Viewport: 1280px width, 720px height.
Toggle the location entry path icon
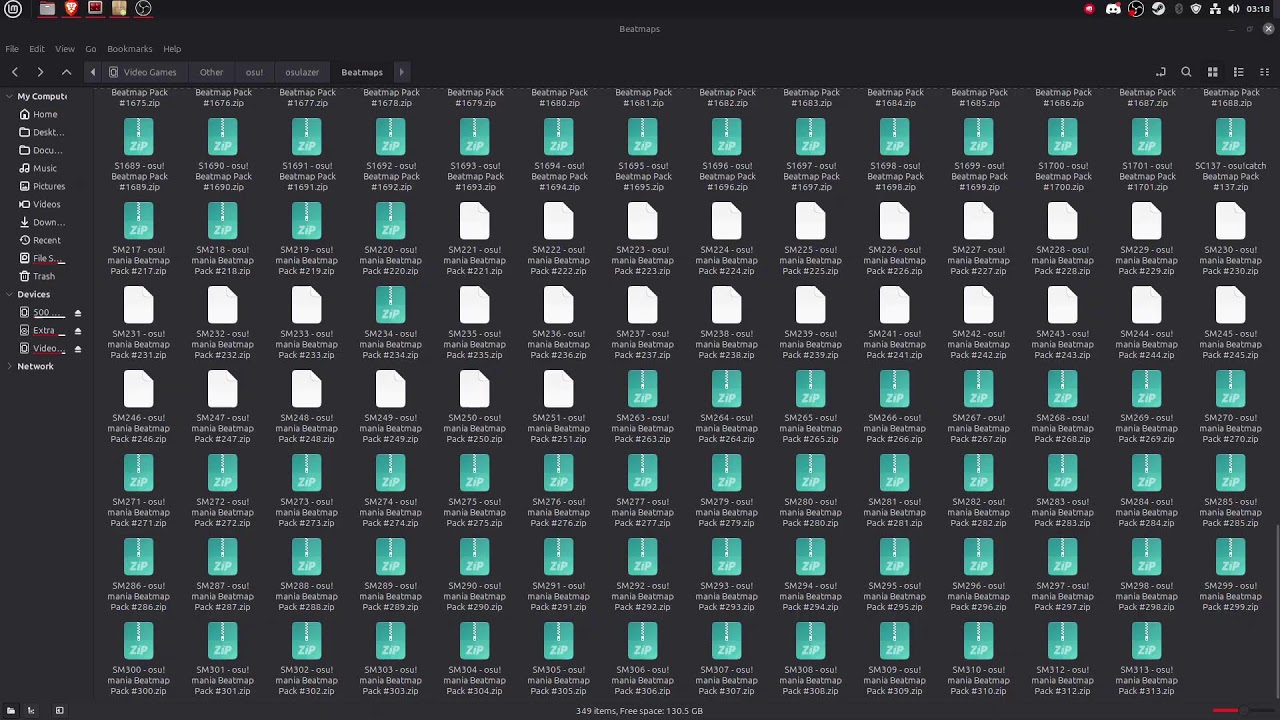click(1161, 72)
